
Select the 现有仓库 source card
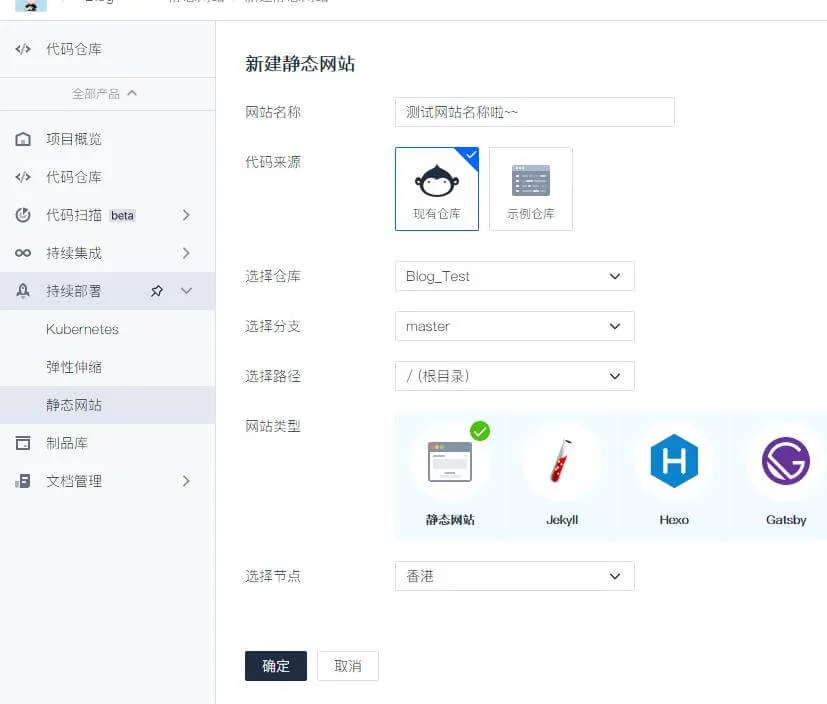pyautogui.click(x=437, y=189)
